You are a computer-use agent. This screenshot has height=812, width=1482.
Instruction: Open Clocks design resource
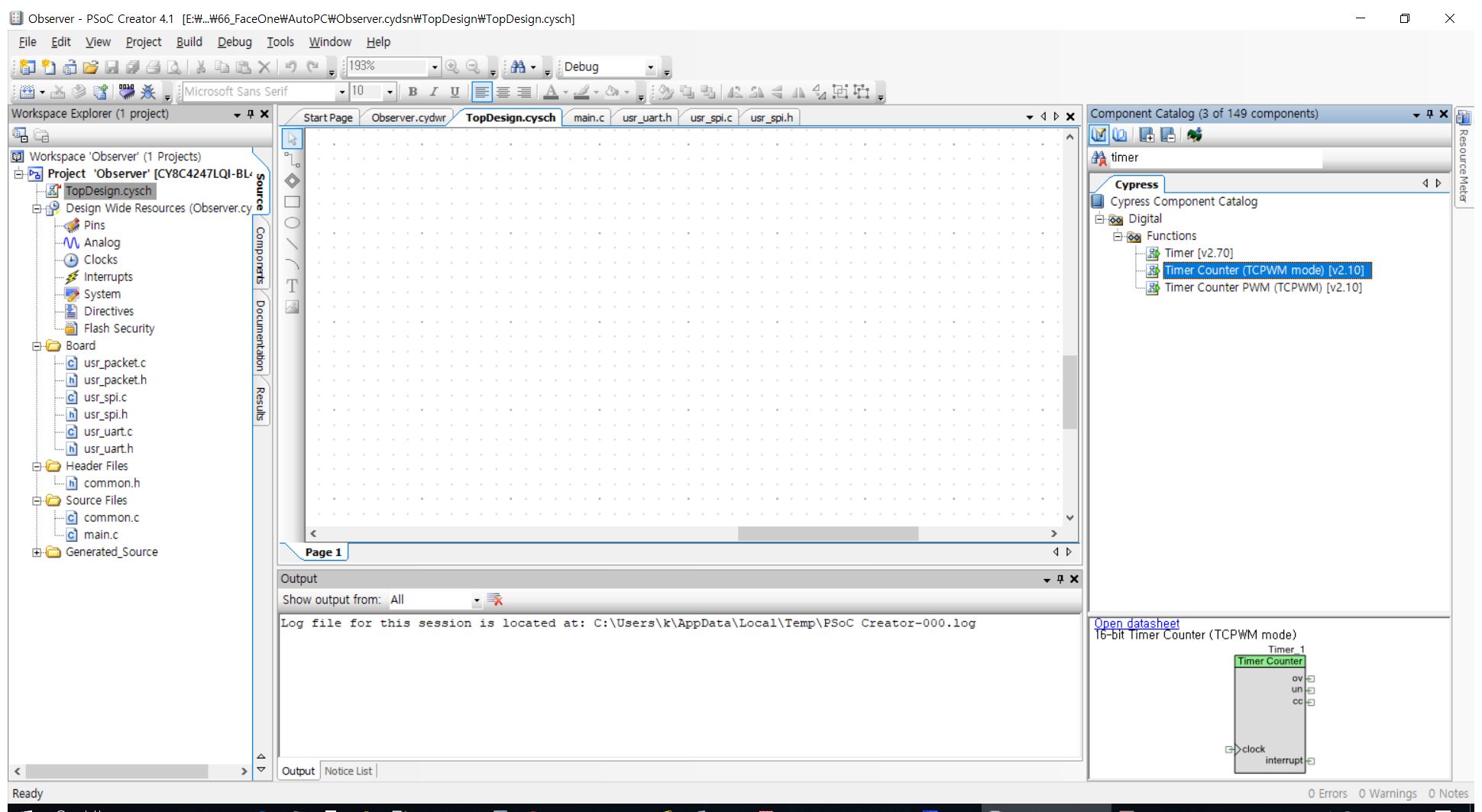pyautogui.click(x=100, y=260)
